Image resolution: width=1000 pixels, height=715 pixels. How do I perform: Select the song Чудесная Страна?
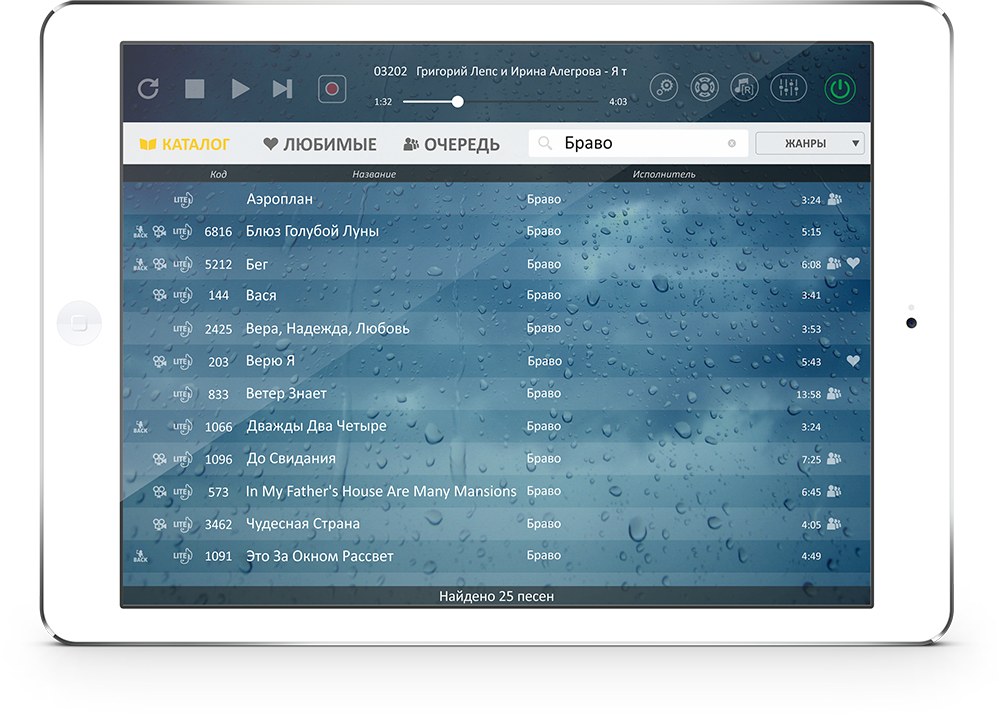click(302, 524)
